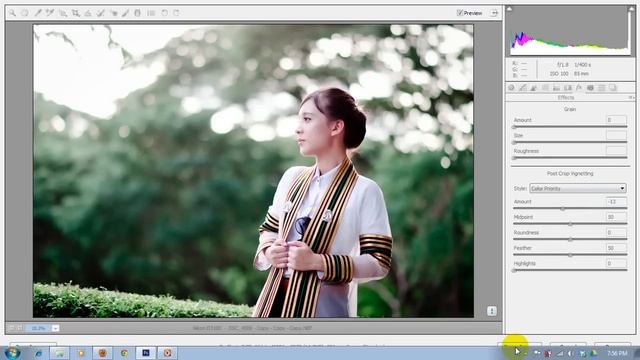Click the vignette Highlights slider
This screenshot has height=360, width=640.
[570, 270]
